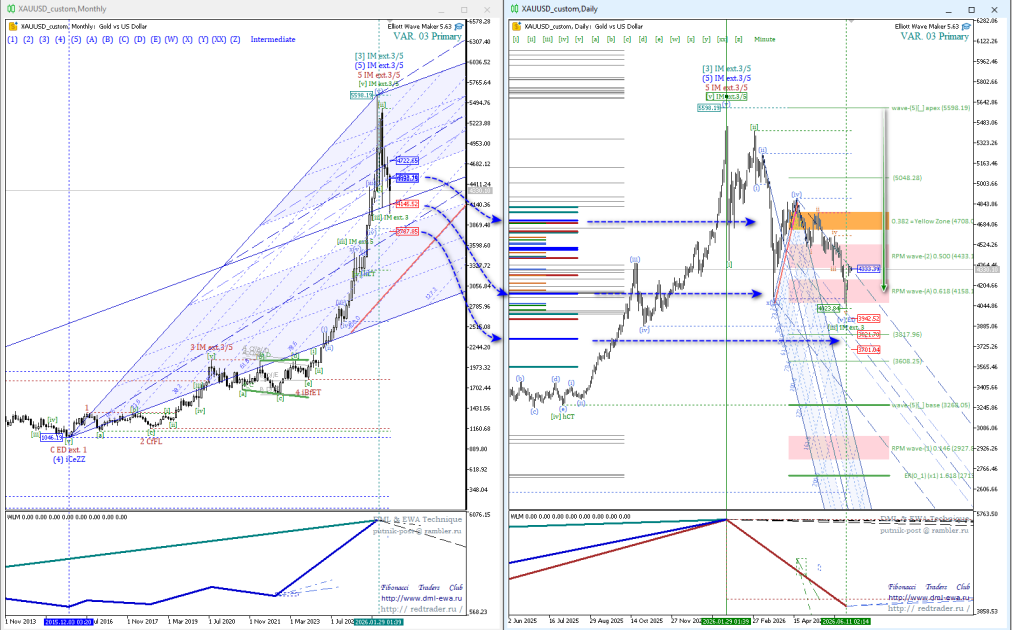Pick wave label (B) in Monthly chart
The width and height of the screenshot is (1012, 630).
[x=108, y=39]
